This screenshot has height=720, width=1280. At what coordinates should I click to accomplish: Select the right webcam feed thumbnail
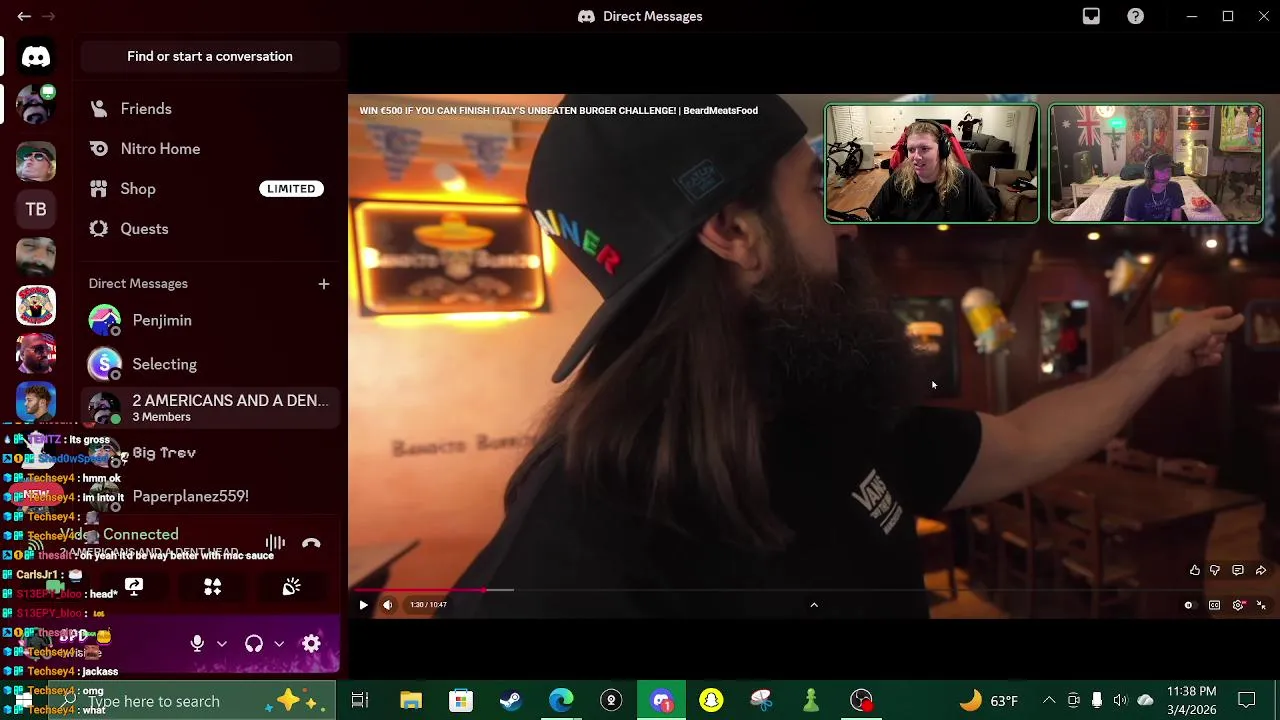tap(1156, 163)
